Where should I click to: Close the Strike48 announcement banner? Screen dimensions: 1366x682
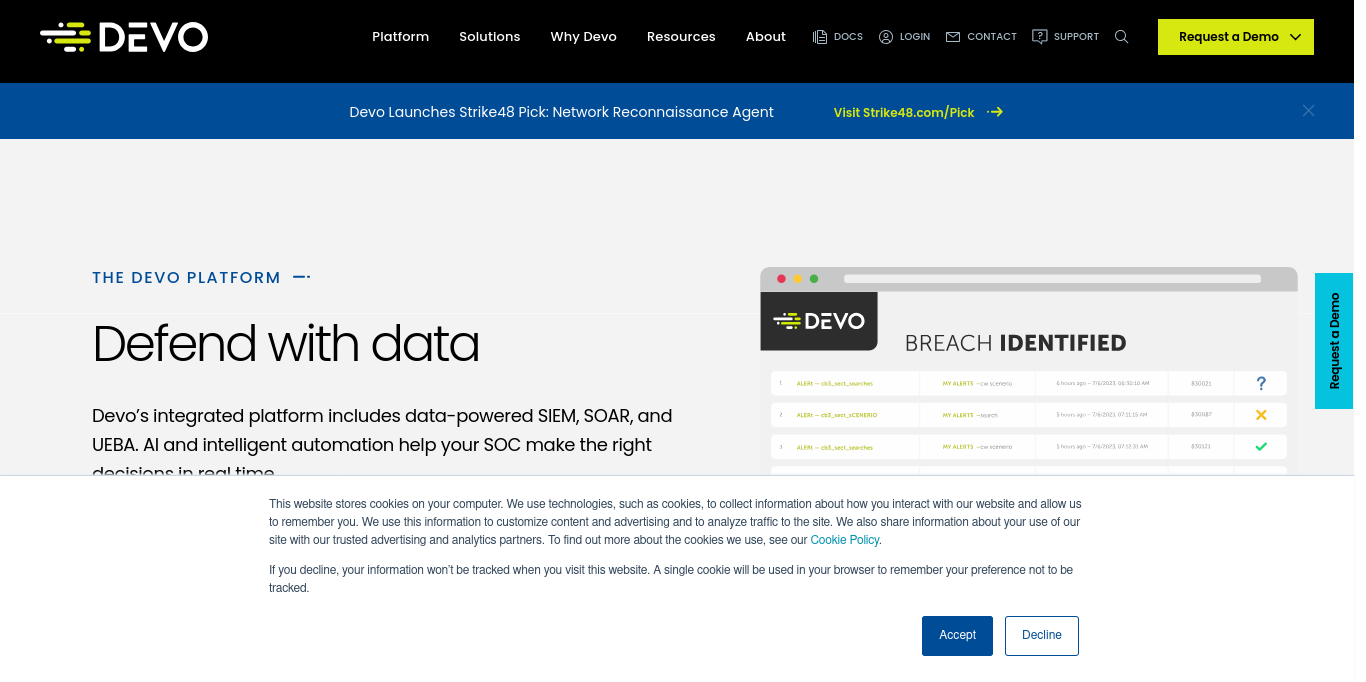pyautogui.click(x=1308, y=111)
